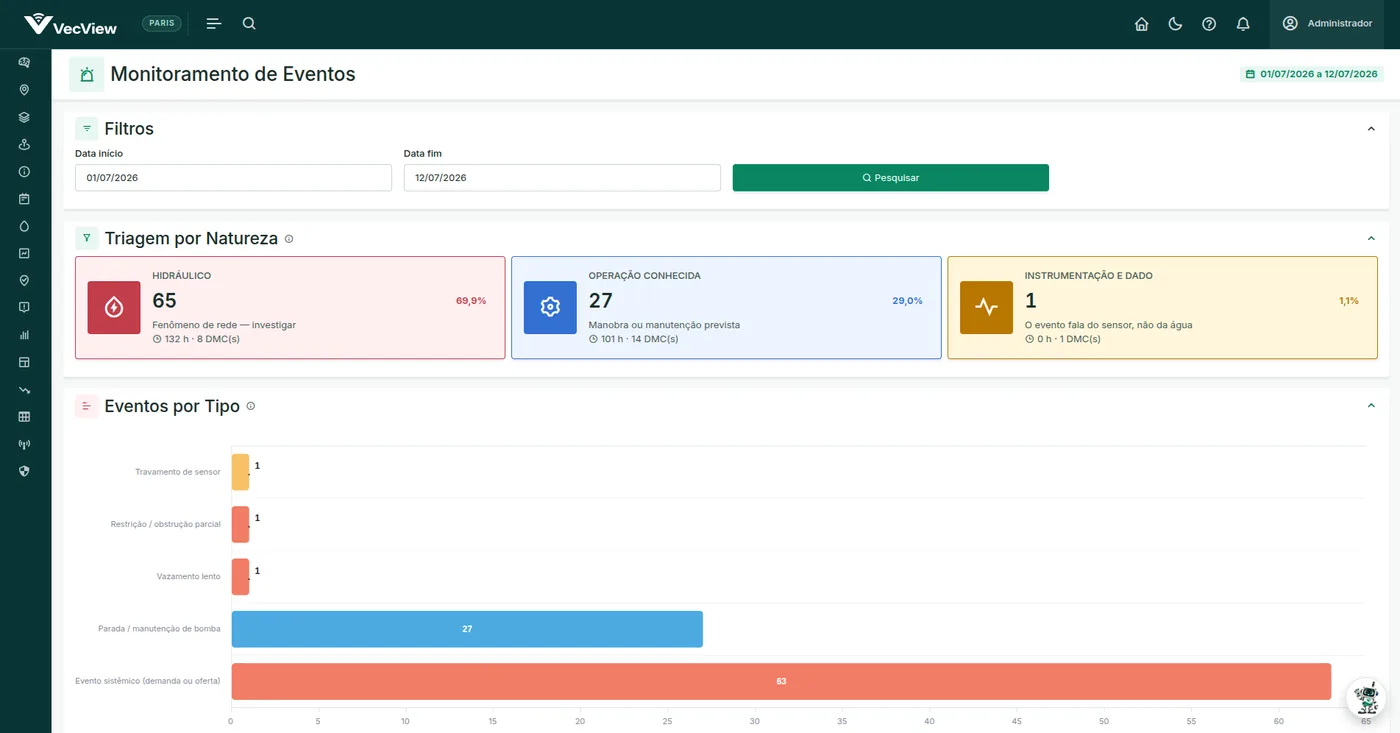Open the calendar sidebar icon

[x=24, y=199]
